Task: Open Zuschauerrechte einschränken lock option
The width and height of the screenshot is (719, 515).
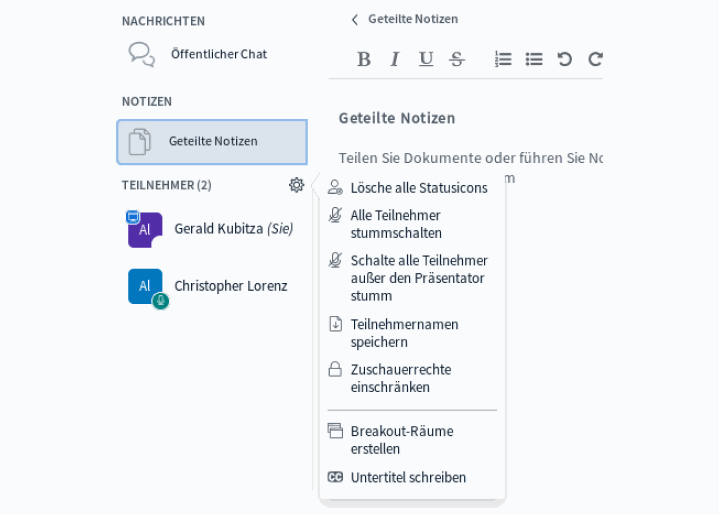Action: 400,378
